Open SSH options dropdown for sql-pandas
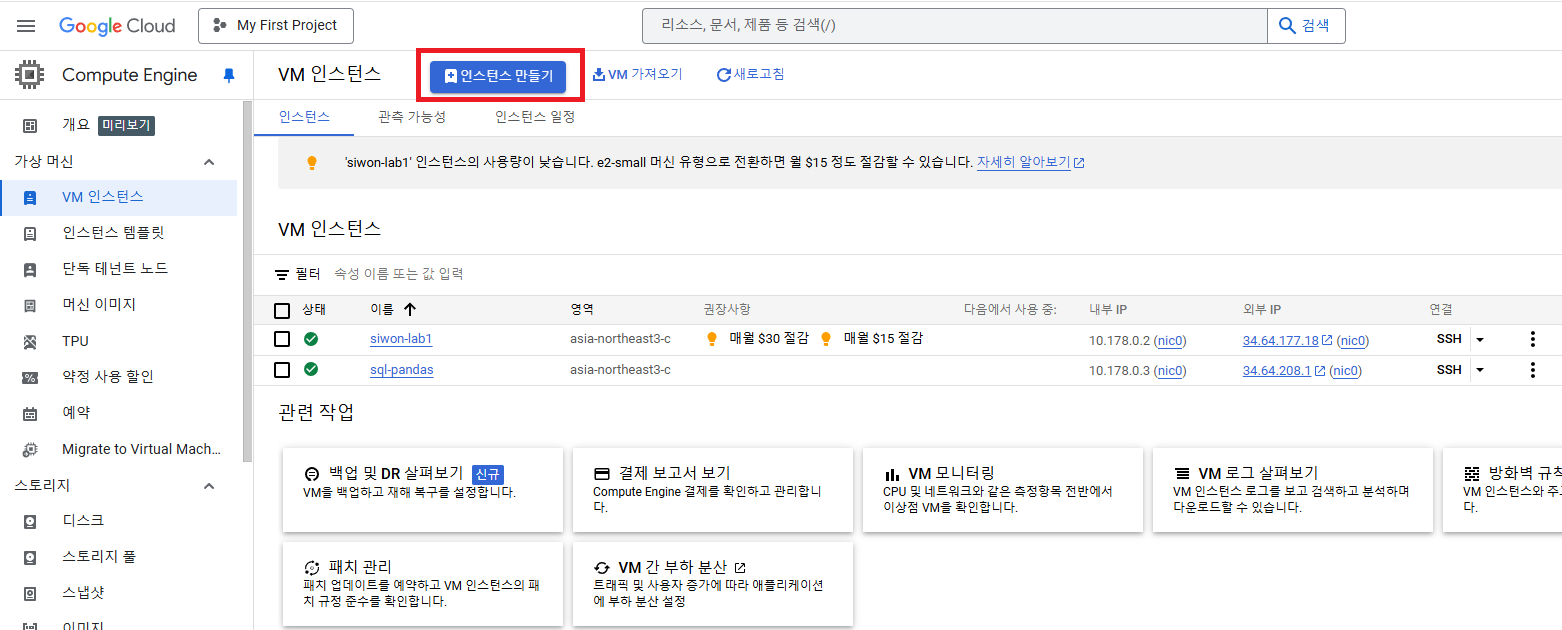 tap(1480, 371)
